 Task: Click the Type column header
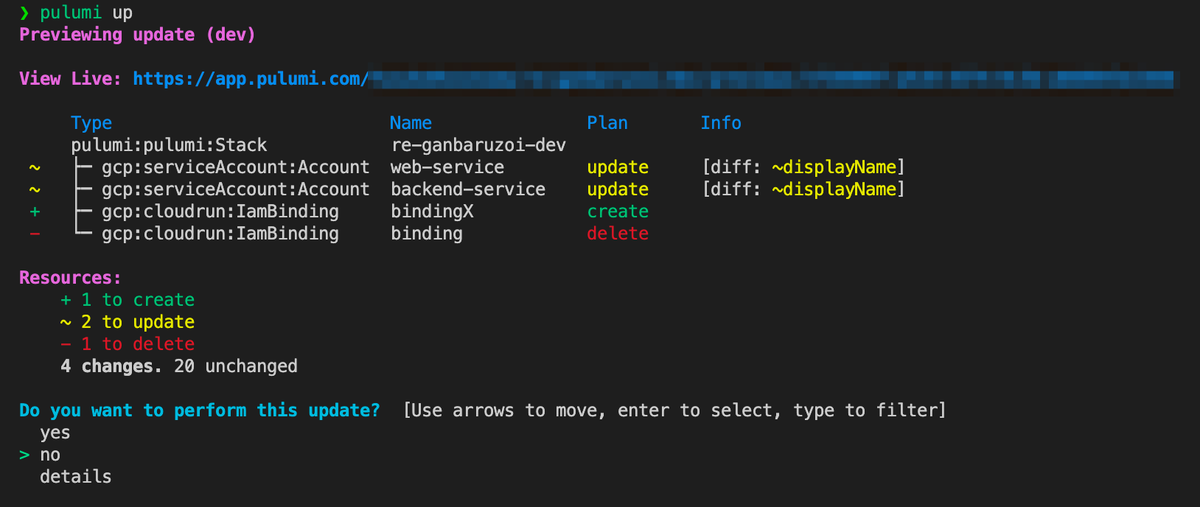pyautogui.click(x=91, y=123)
